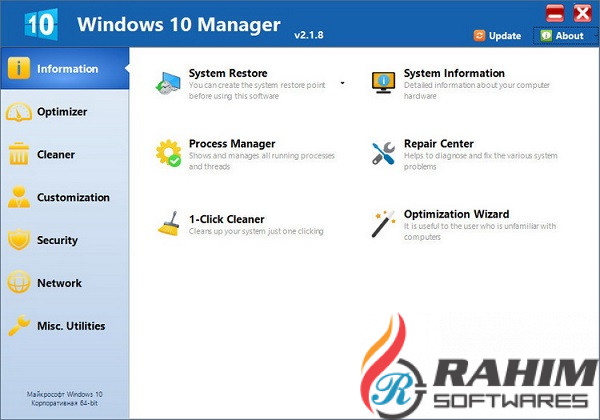The image size is (600, 420).
Task: Click "Helps to diagnose and fix" description
Action: [481, 161]
